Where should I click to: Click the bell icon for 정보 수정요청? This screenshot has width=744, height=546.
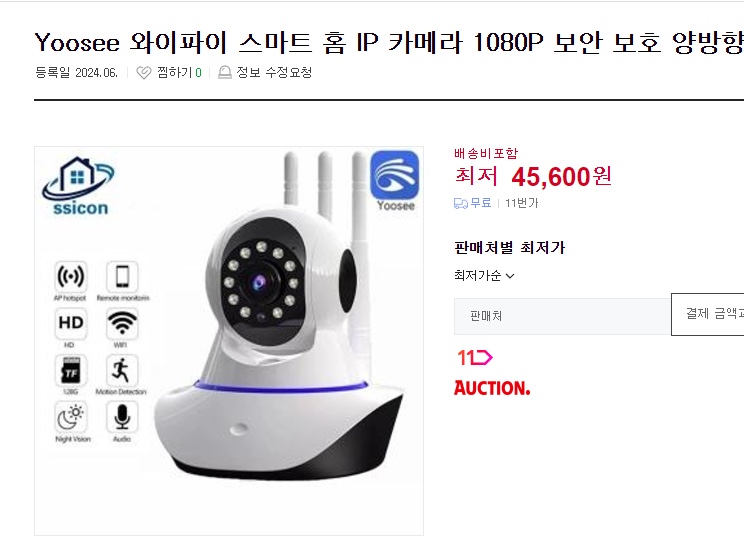(x=224, y=73)
